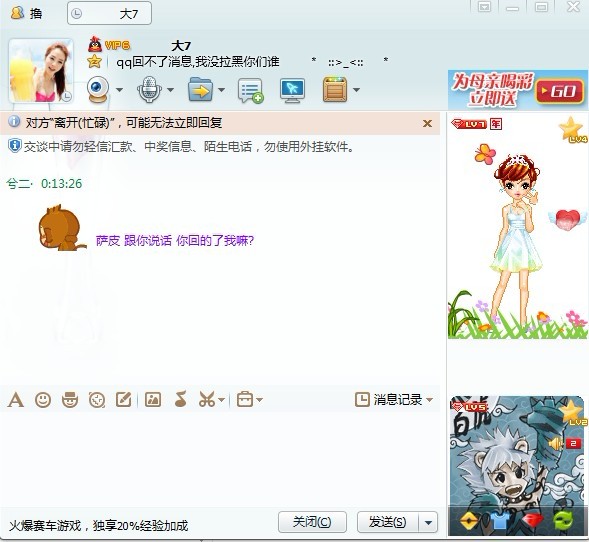Click the 关闭(C) button
The image size is (589, 542).
(x=312, y=522)
